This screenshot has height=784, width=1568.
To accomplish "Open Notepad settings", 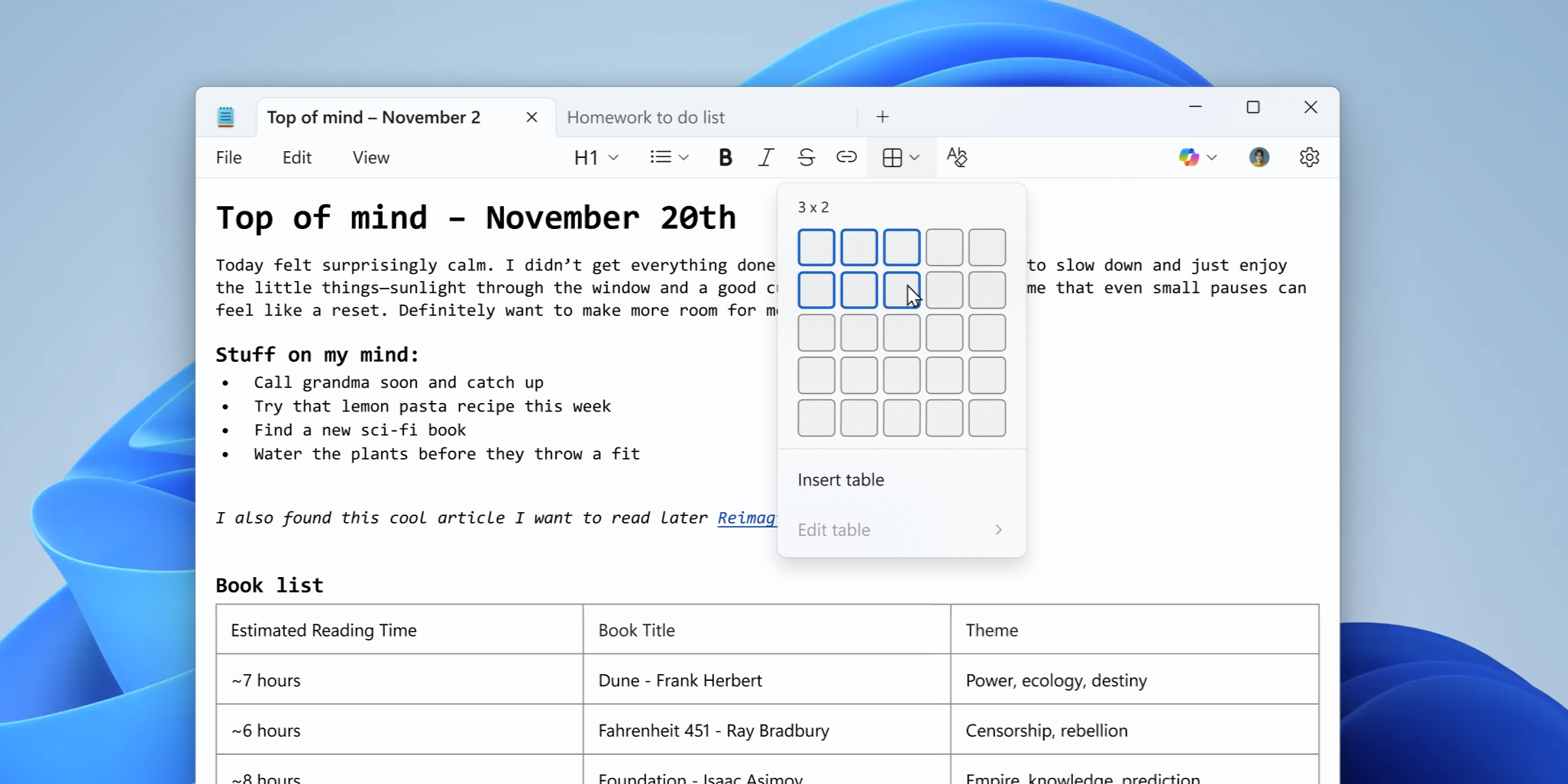I will pos(1309,157).
